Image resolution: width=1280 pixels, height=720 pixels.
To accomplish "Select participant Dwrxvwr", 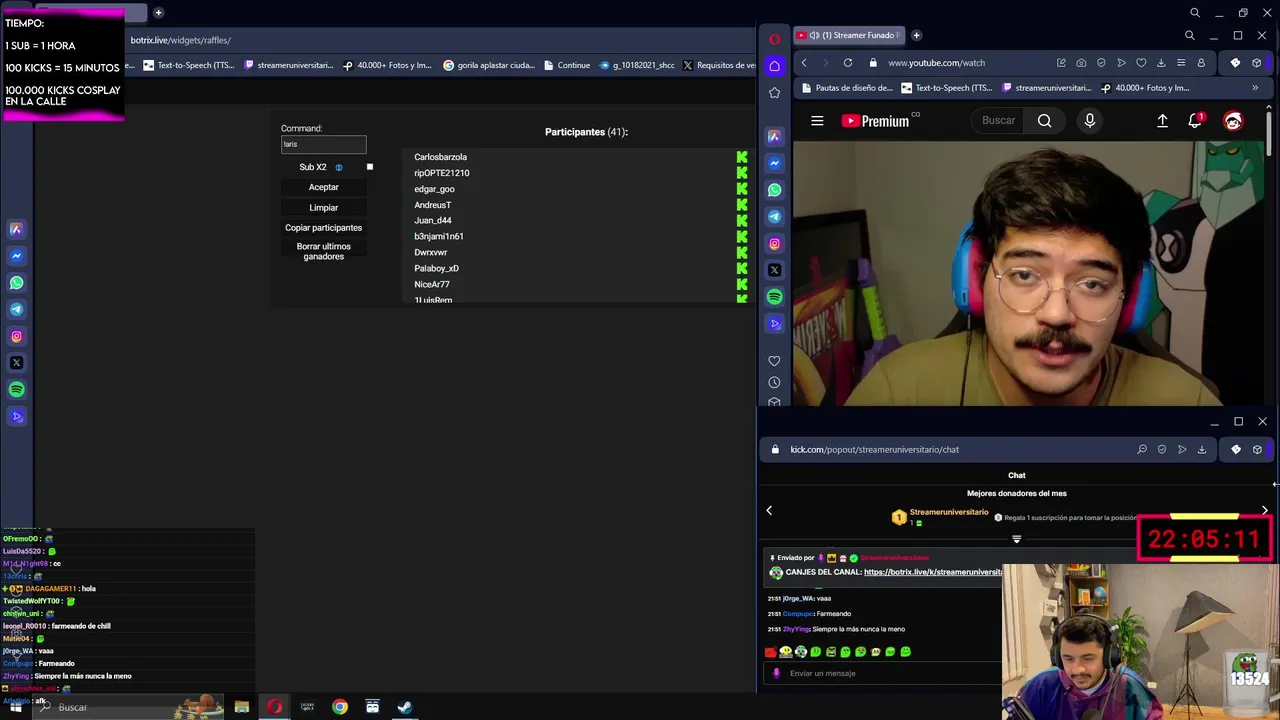I will 430,252.
